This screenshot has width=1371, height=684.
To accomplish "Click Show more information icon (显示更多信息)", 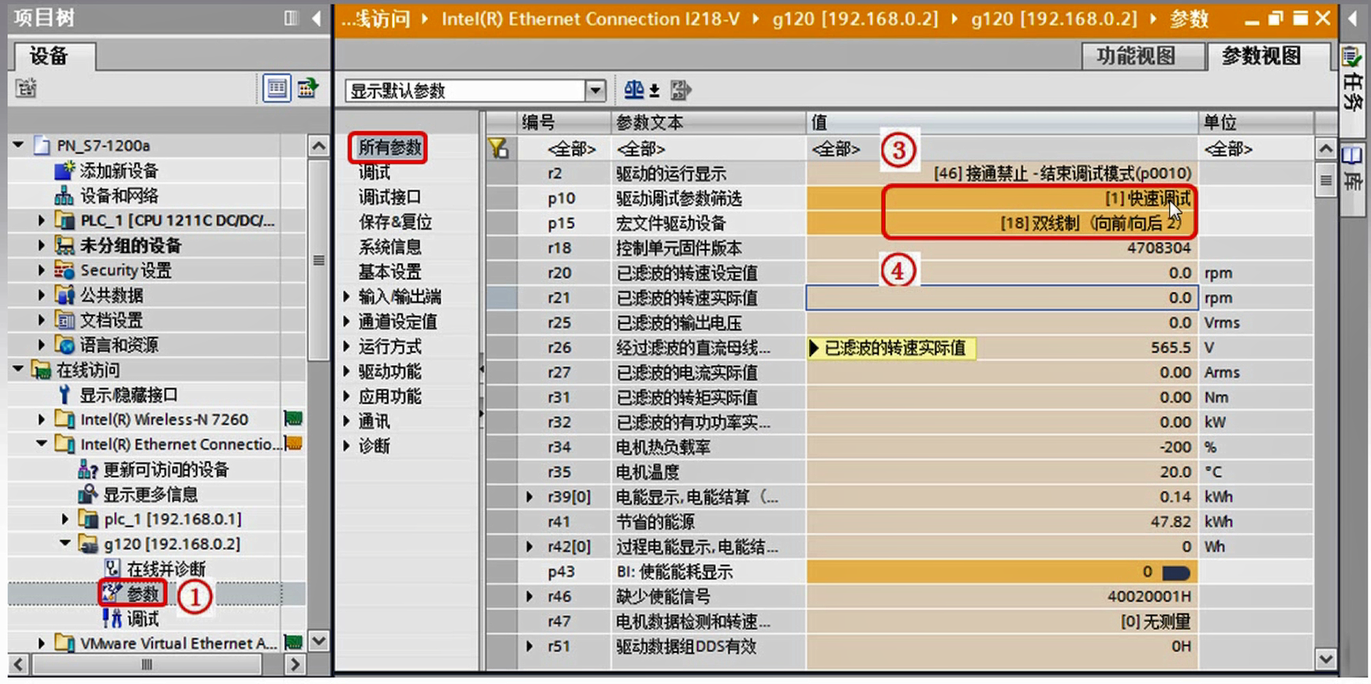I will pyautogui.click(x=89, y=495).
